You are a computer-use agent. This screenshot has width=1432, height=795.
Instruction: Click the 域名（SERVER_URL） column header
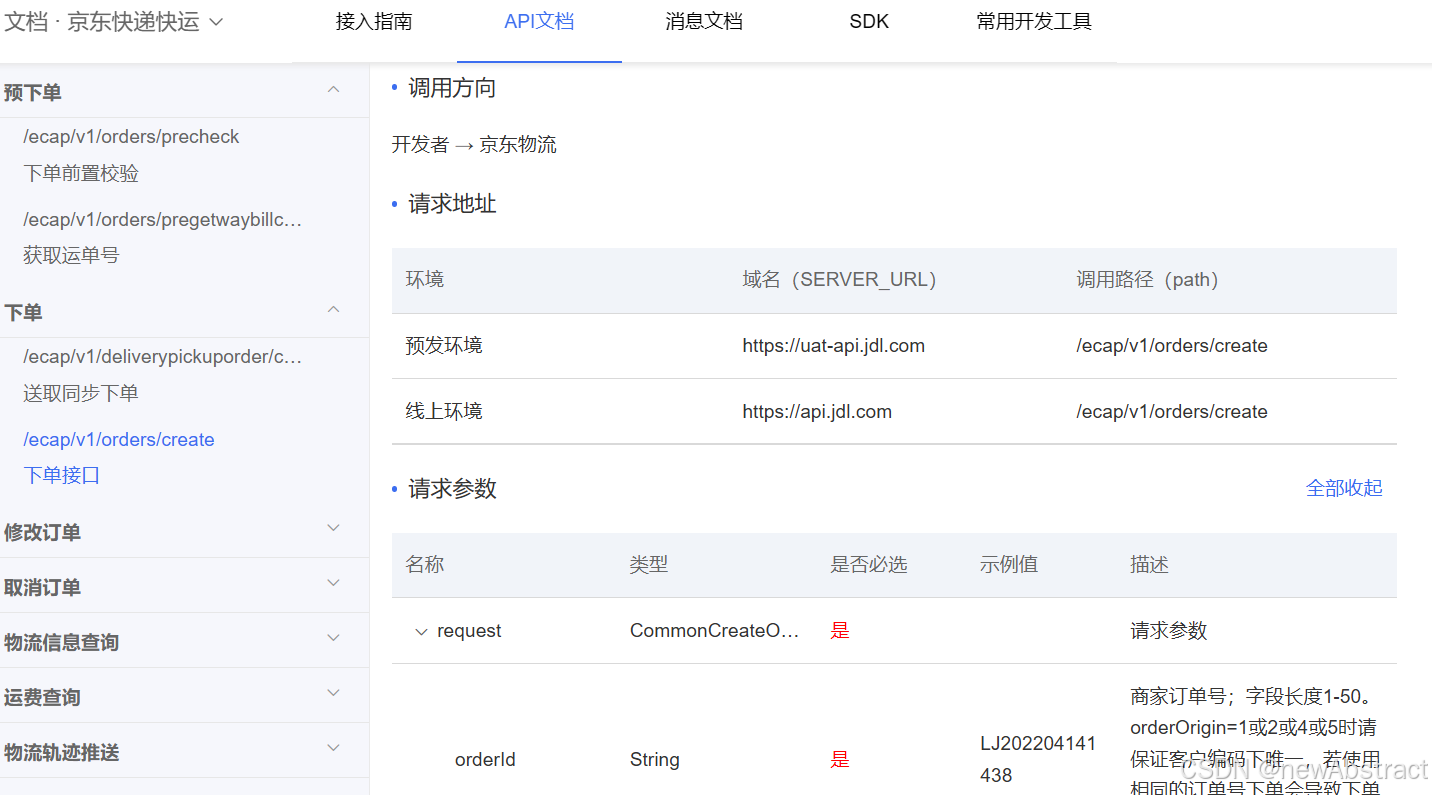pos(839,280)
